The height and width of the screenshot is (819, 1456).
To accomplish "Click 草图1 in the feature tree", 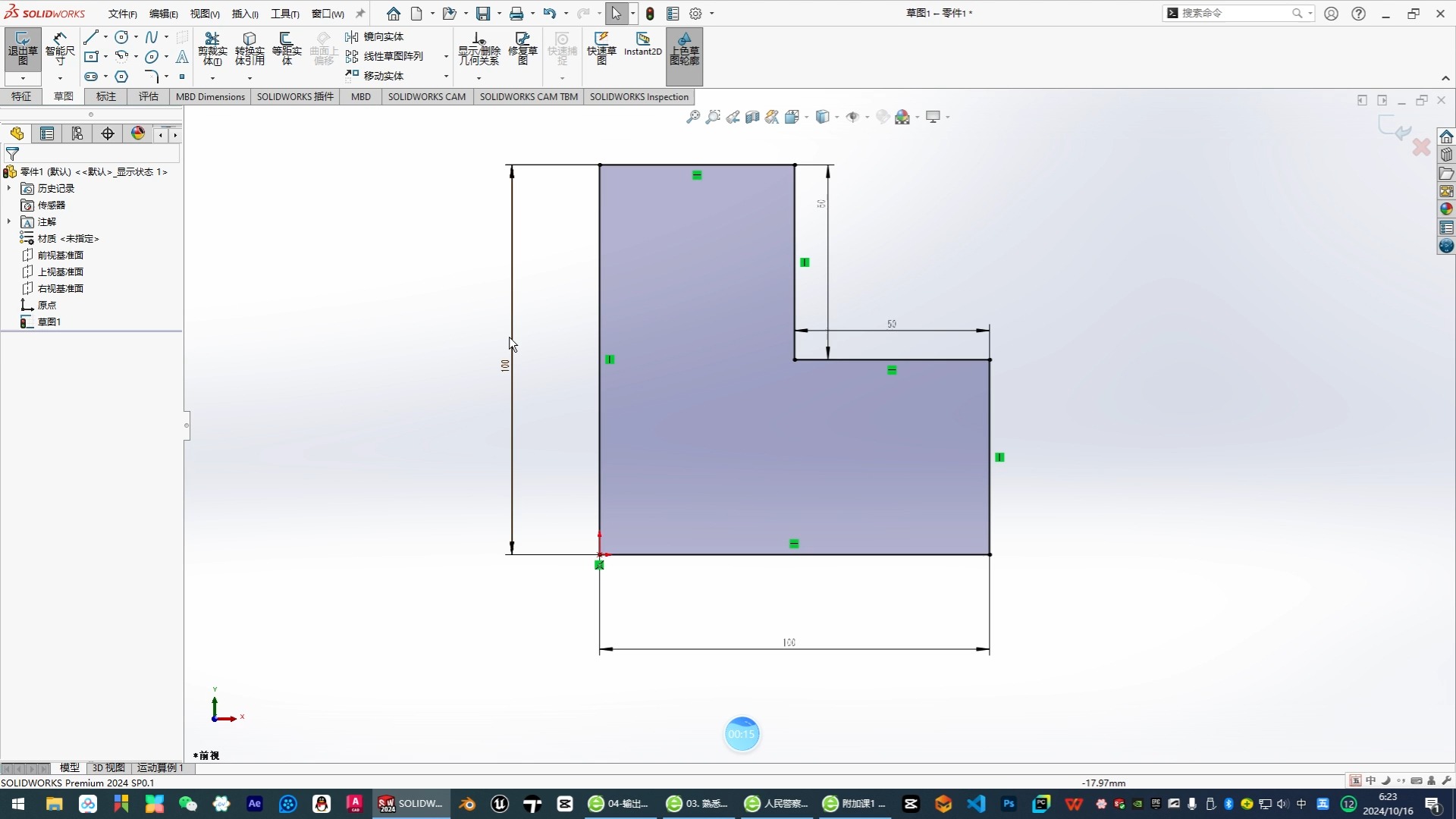I will [49, 321].
